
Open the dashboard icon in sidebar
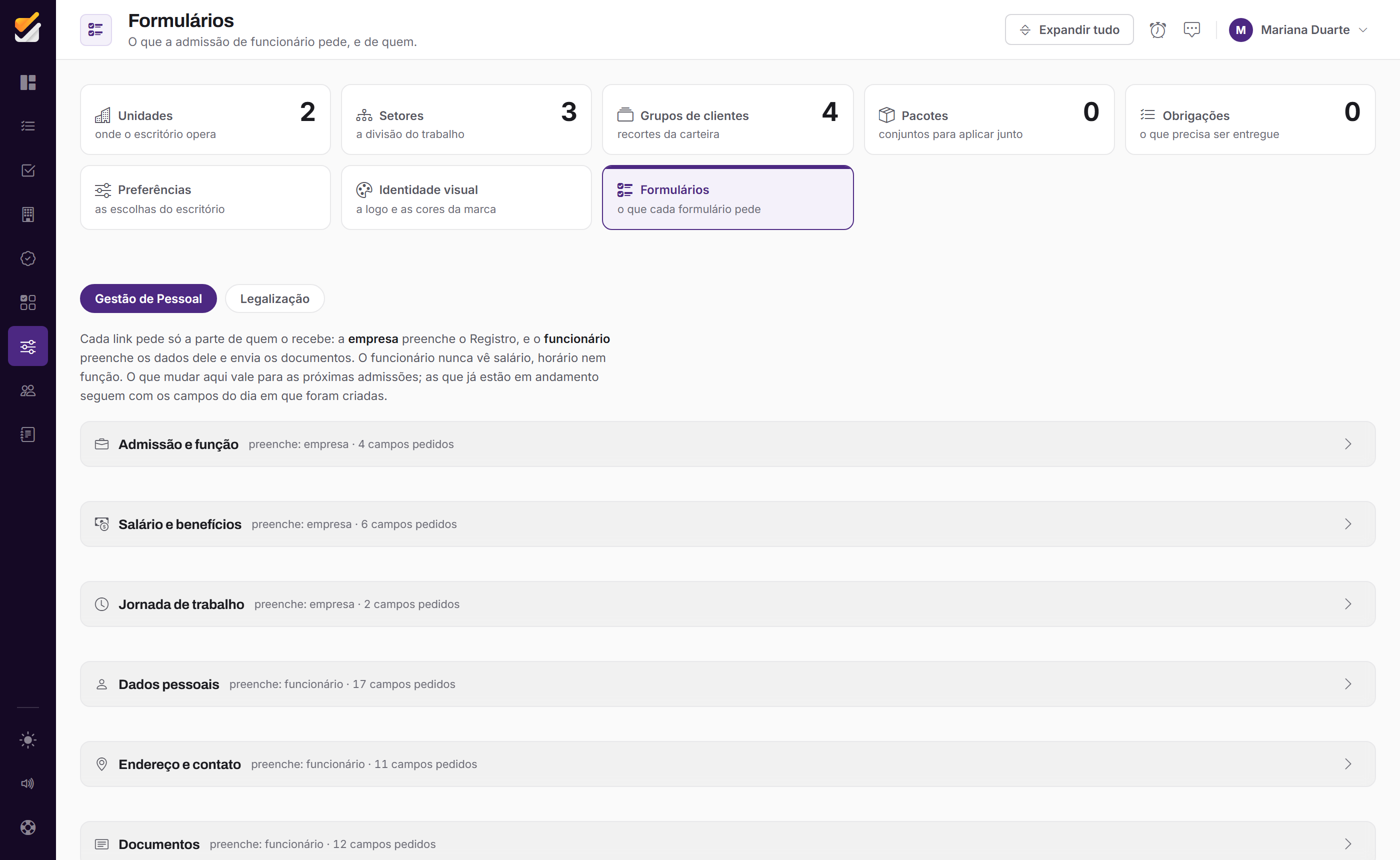click(x=28, y=82)
